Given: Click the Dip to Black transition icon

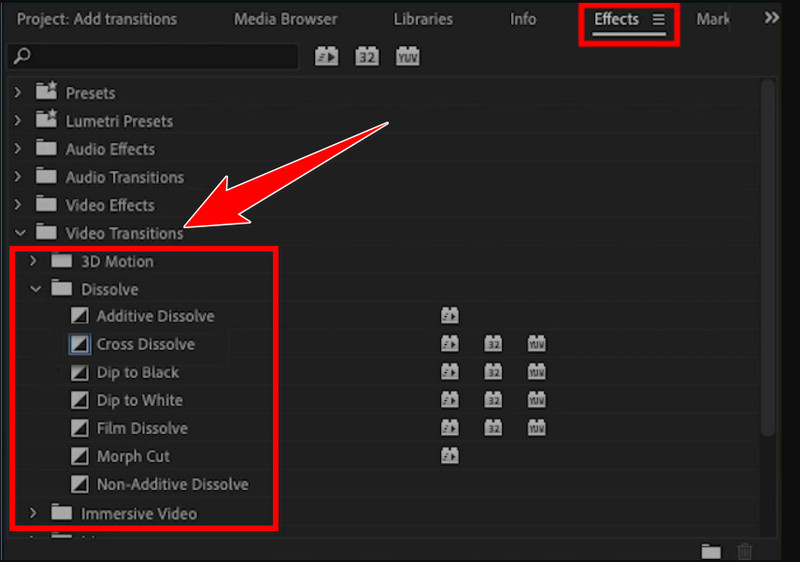Looking at the screenshot, I should point(80,372).
